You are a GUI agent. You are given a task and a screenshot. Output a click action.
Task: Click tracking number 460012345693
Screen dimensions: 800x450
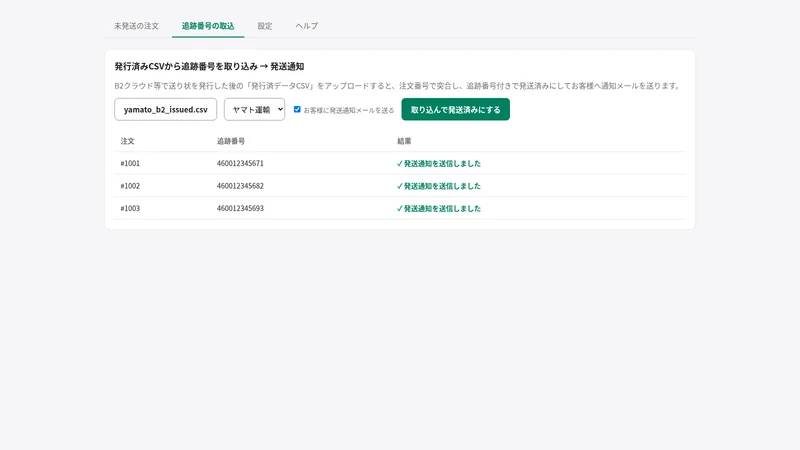(x=240, y=208)
